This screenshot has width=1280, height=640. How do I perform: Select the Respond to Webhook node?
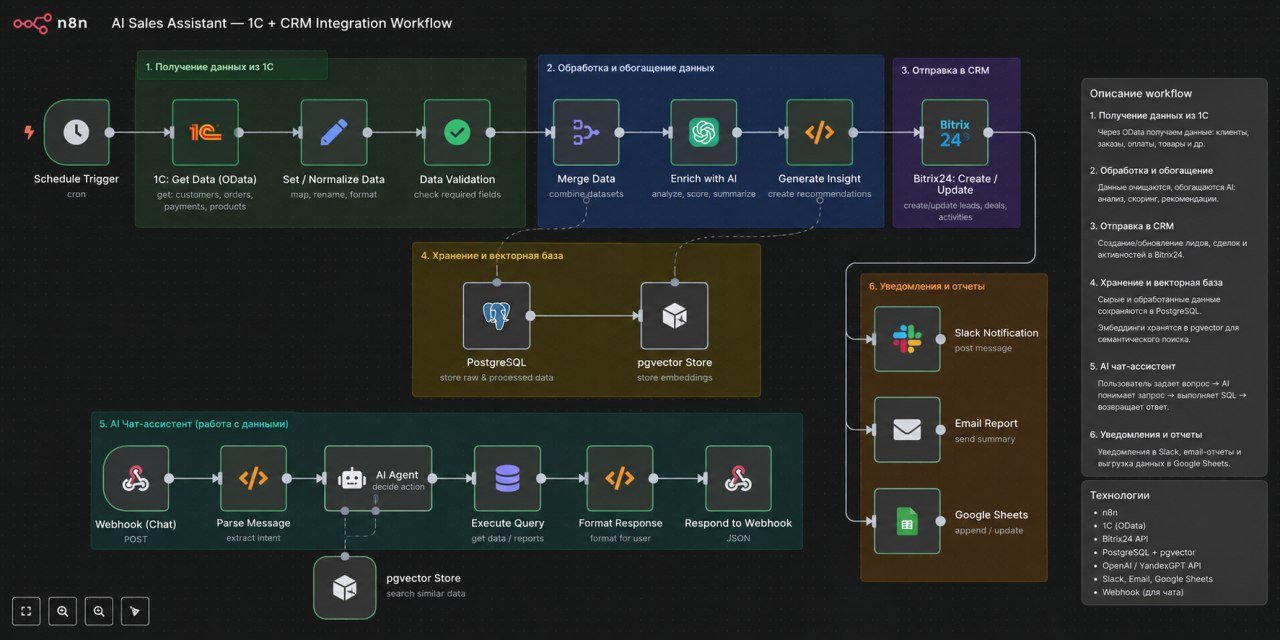click(738, 478)
